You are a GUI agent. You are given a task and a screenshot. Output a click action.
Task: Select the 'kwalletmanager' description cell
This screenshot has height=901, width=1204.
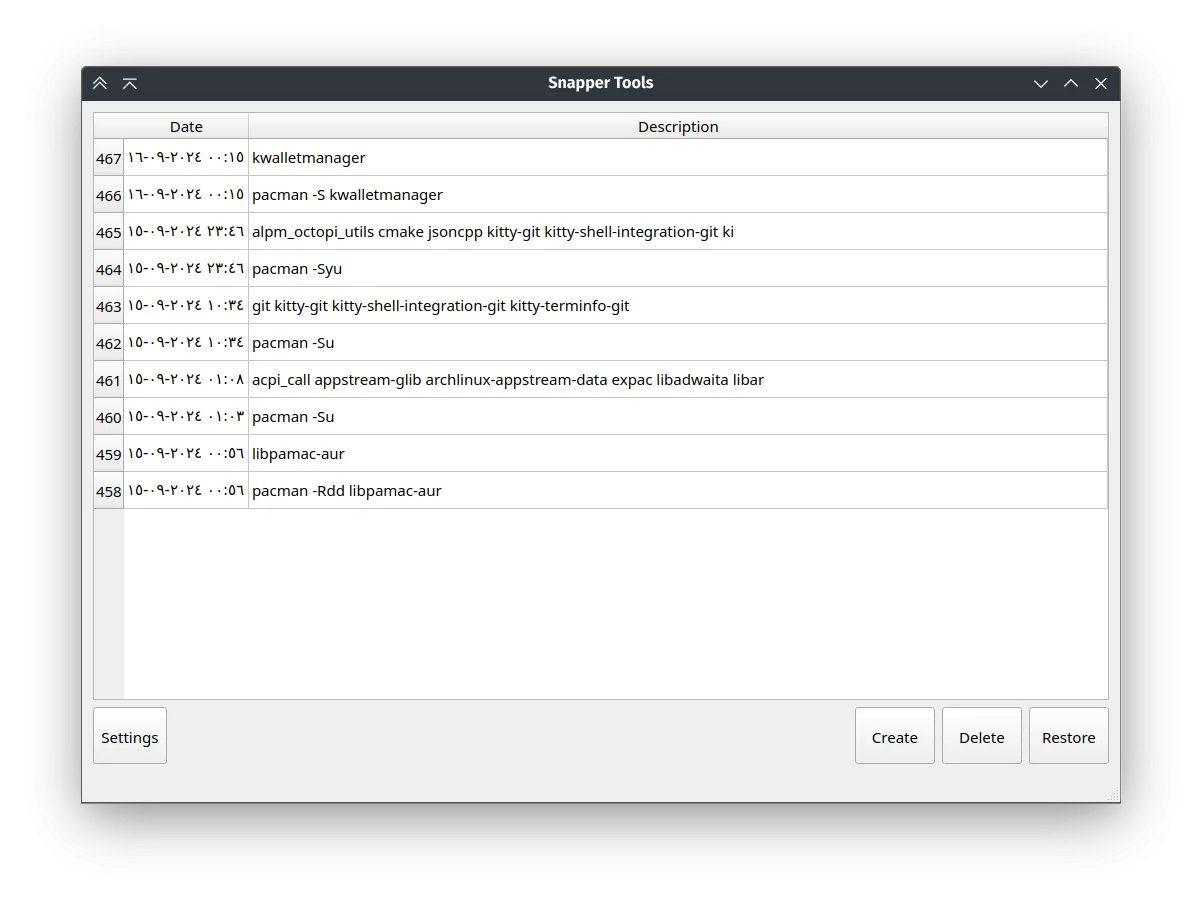point(678,158)
